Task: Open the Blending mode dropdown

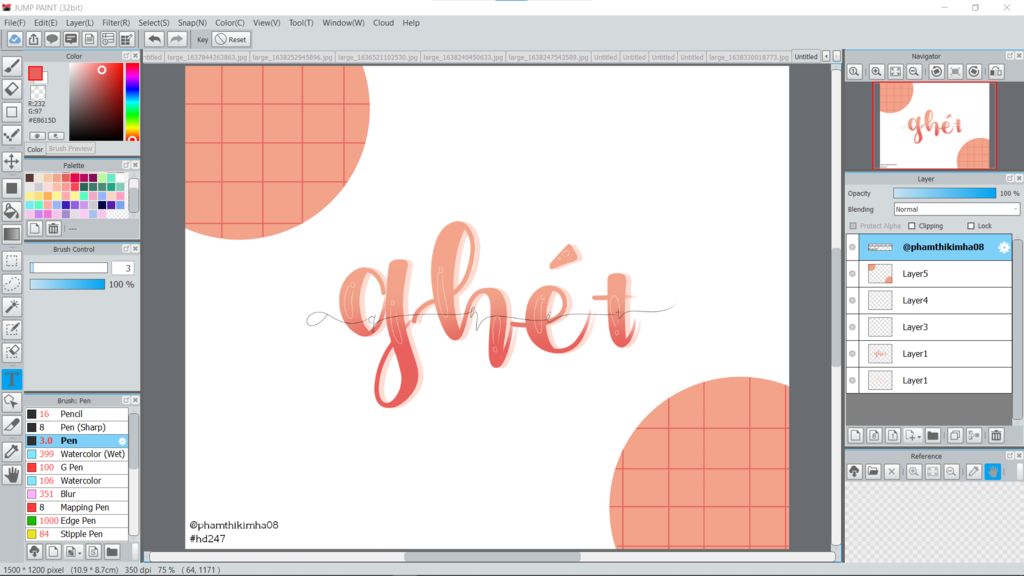Action: [956, 209]
